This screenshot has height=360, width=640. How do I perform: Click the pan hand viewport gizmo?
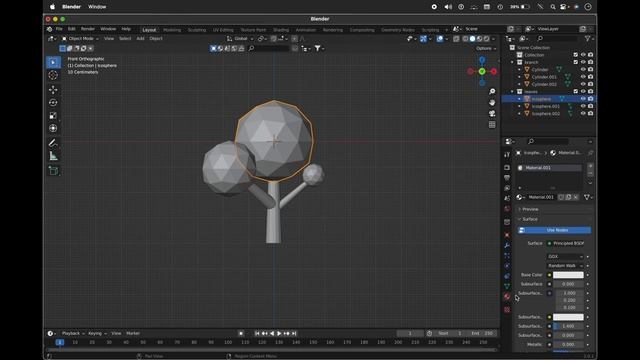point(492,102)
